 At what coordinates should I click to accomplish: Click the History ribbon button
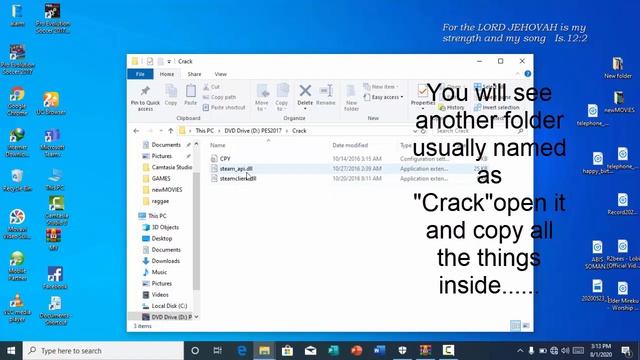[451, 107]
